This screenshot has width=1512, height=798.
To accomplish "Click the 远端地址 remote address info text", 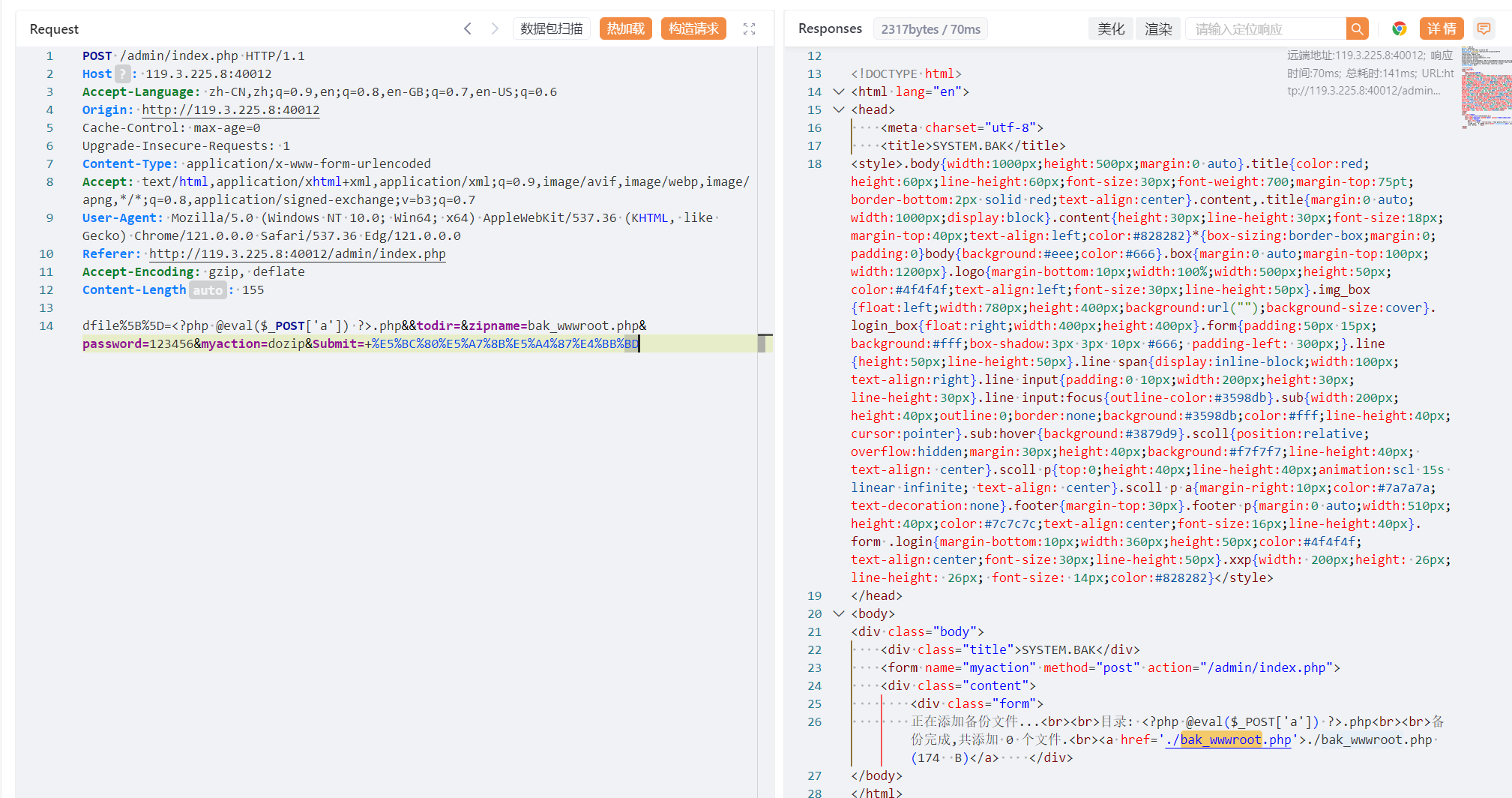I will click(x=1370, y=73).
